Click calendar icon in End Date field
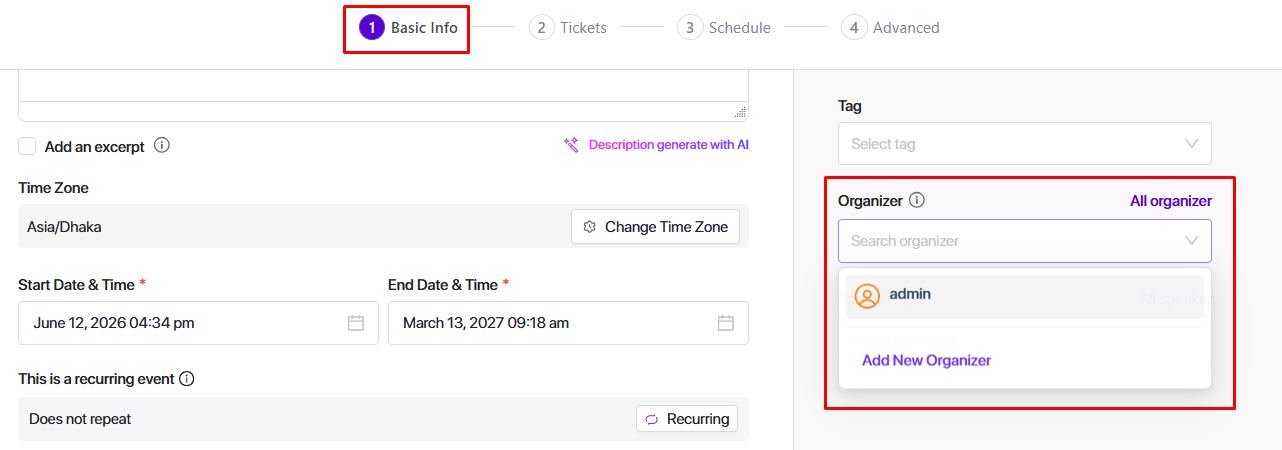This screenshot has width=1282, height=450. tap(726, 323)
